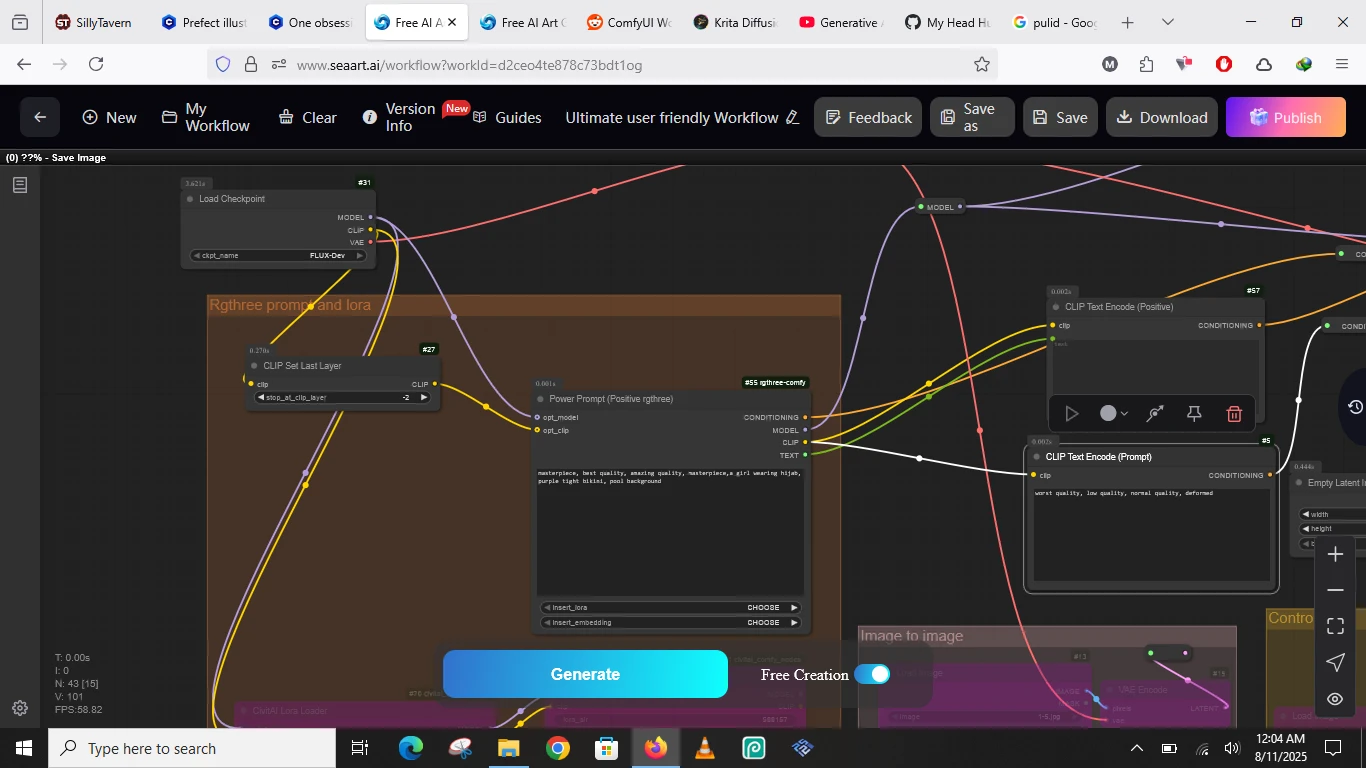The image size is (1366, 768).
Task: Click the fit-to-view frame icon
Action: coord(1335,627)
